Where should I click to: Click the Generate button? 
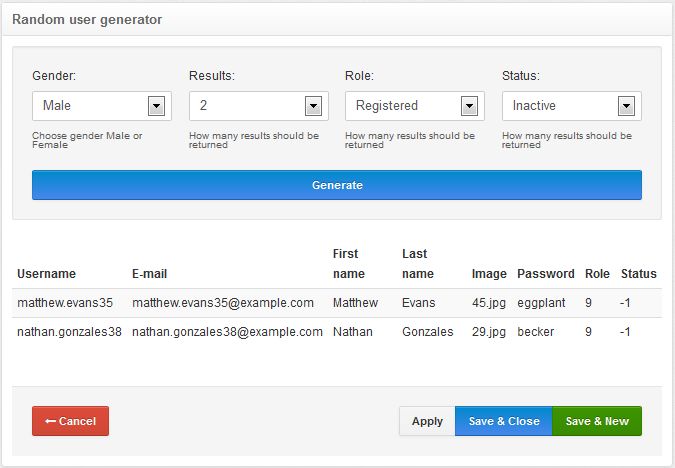click(337, 185)
